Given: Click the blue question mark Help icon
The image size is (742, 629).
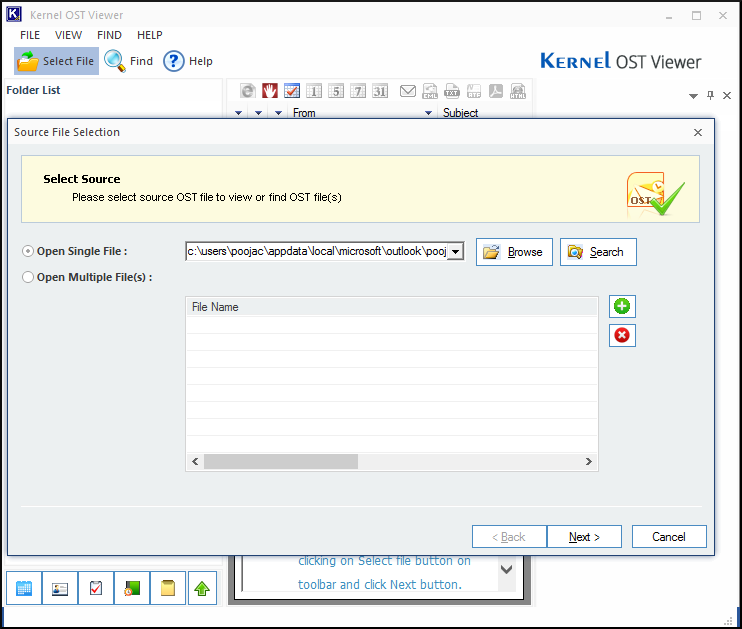Looking at the screenshot, I should [x=174, y=61].
